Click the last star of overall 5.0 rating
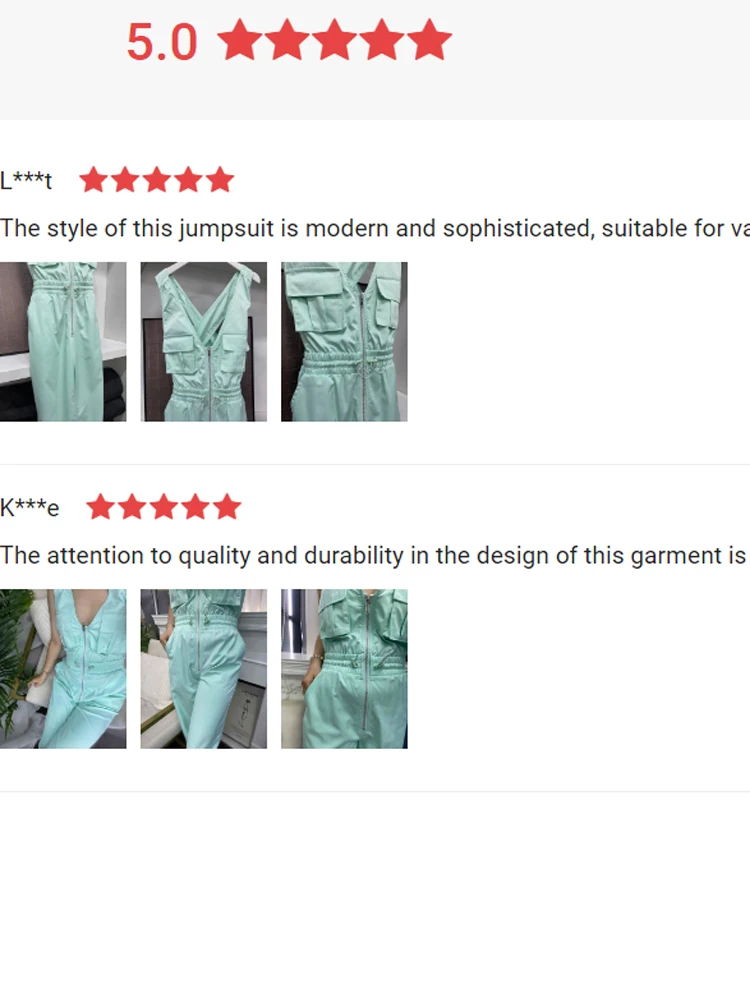The width and height of the screenshot is (750, 1000). tap(429, 40)
